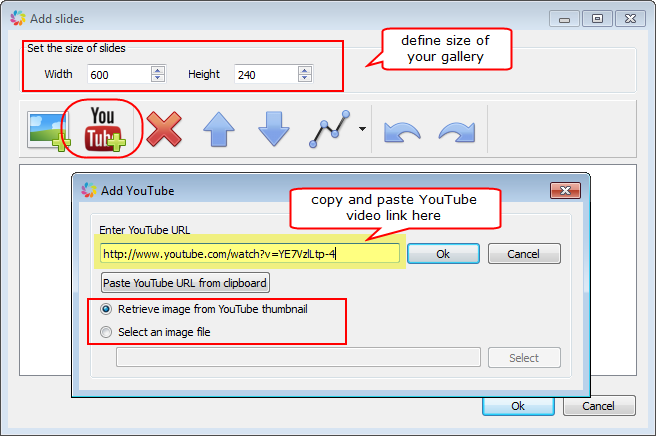The width and height of the screenshot is (656, 436).
Task: Delete slide with the red X icon
Action: [164, 129]
